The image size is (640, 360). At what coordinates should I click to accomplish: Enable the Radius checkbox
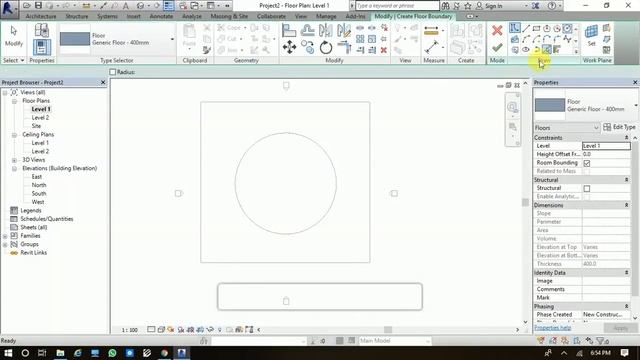(x=113, y=72)
